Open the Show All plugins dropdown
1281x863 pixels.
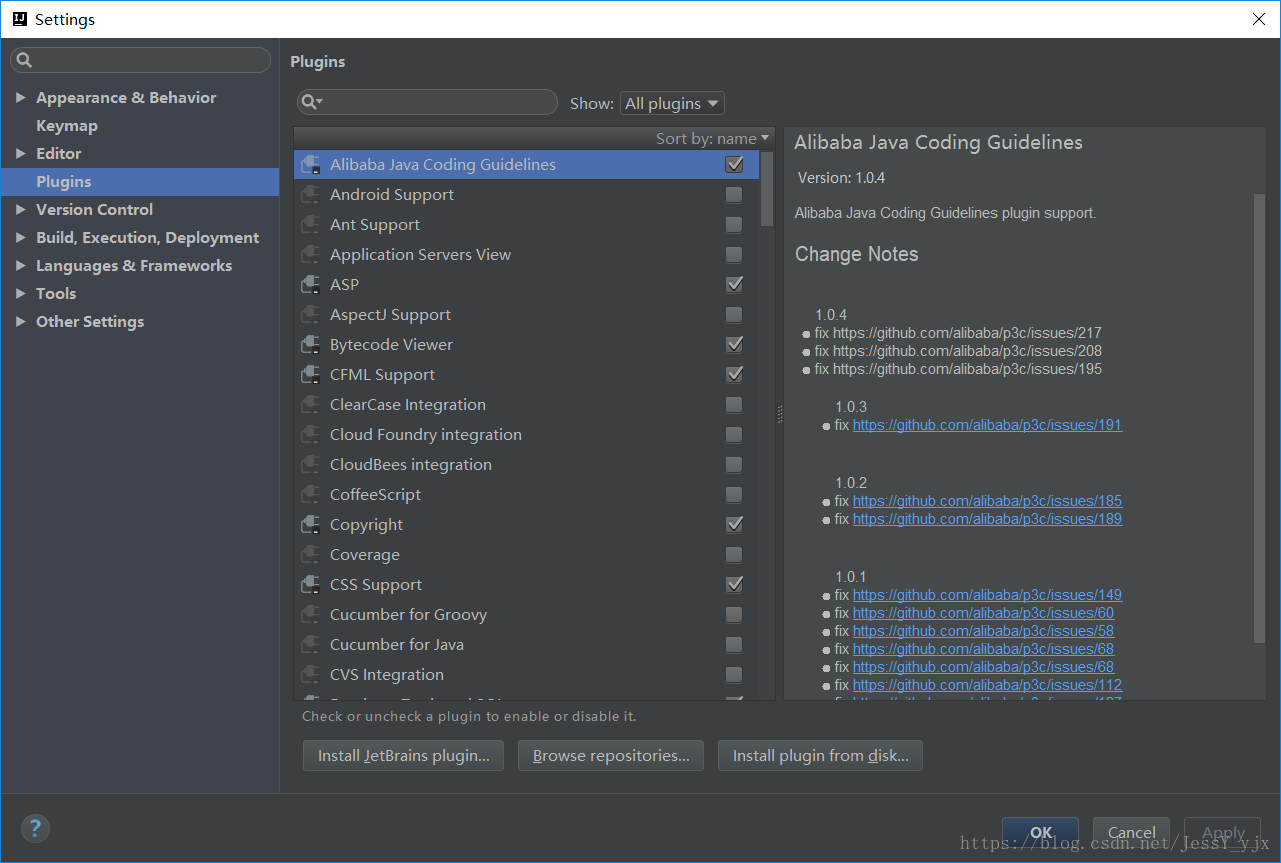(672, 103)
